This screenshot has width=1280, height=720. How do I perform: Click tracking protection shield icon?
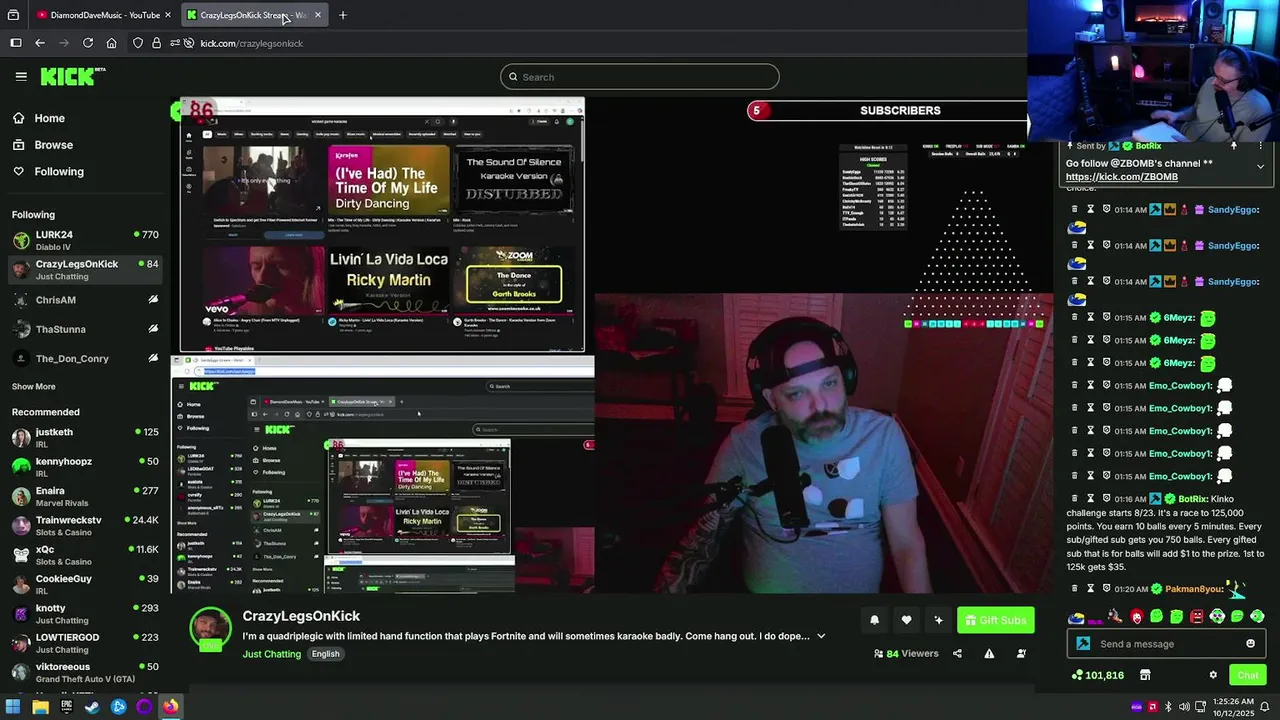click(x=138, y=43)
